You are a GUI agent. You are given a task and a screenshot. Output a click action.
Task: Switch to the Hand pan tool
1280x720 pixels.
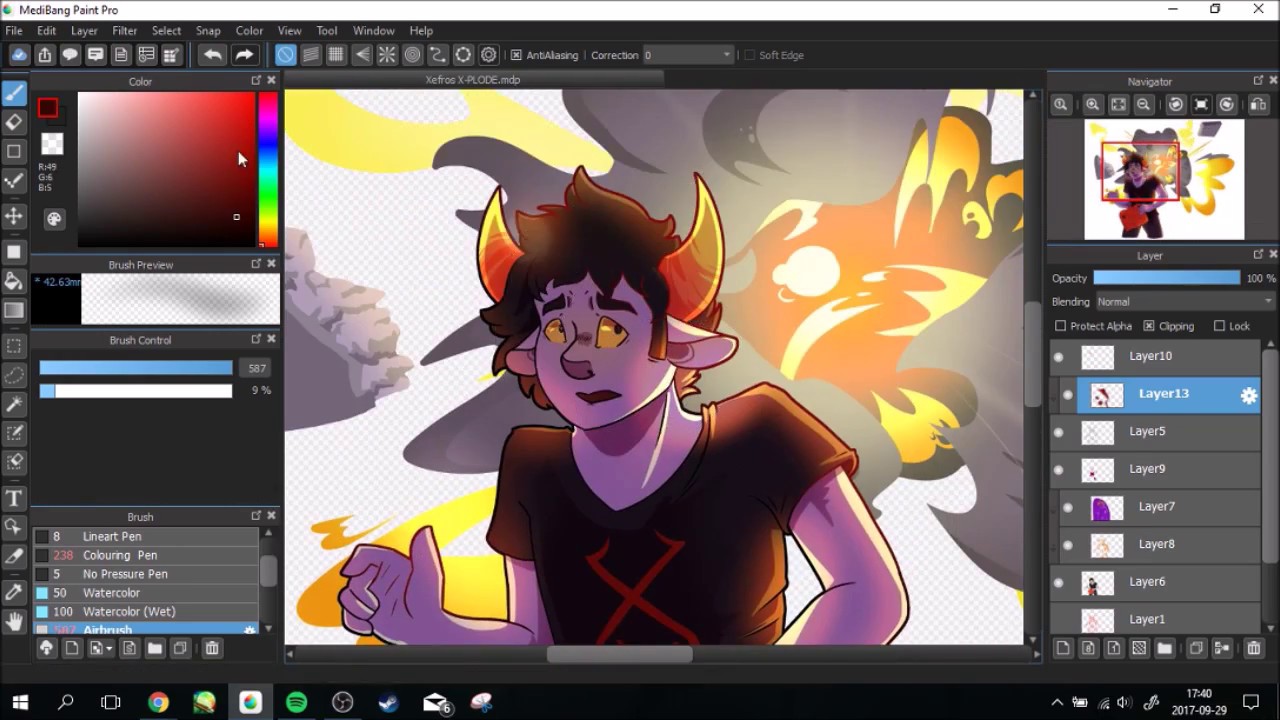click(x=14, y=621)
